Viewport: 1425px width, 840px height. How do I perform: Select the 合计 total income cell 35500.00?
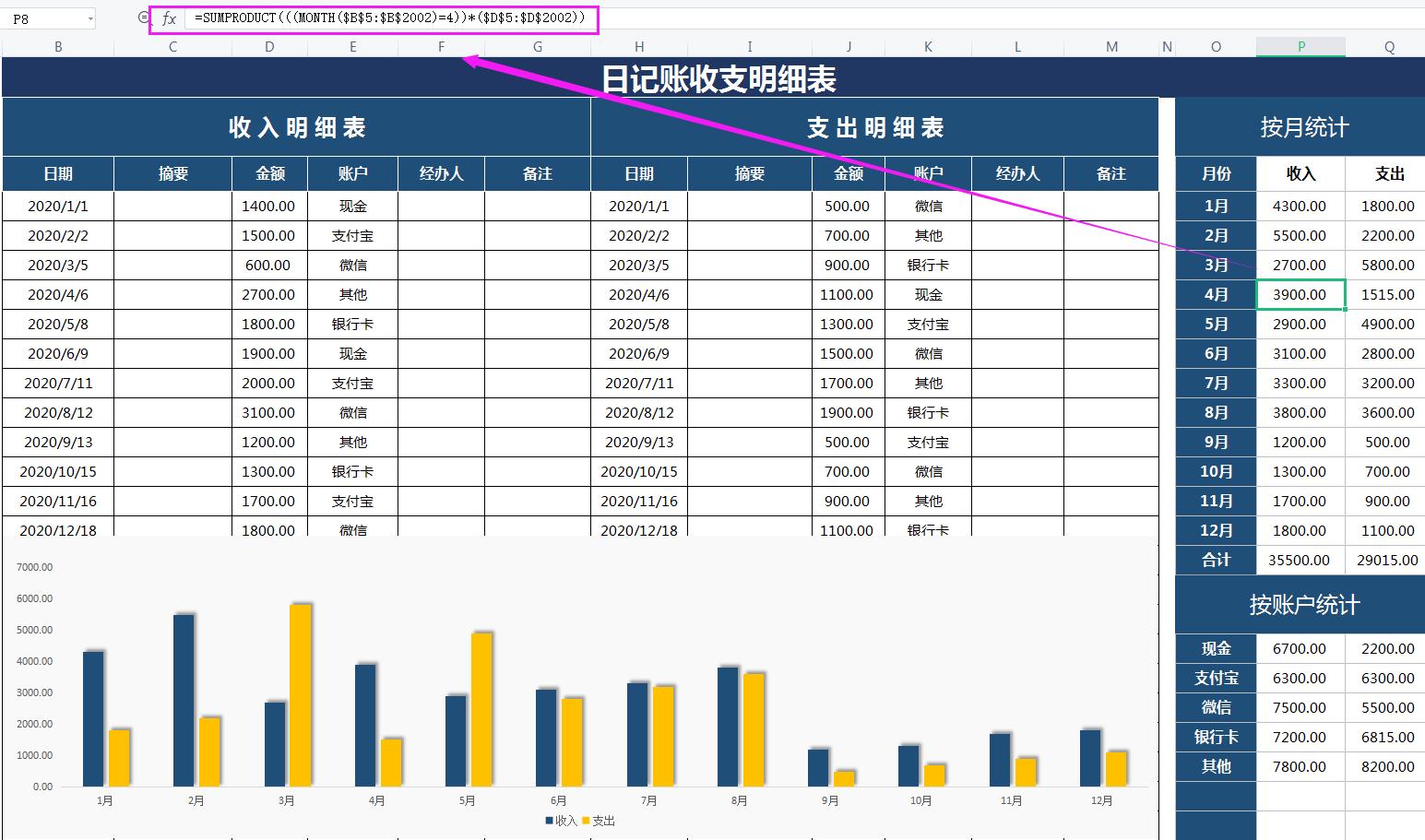pos(1300,560)
